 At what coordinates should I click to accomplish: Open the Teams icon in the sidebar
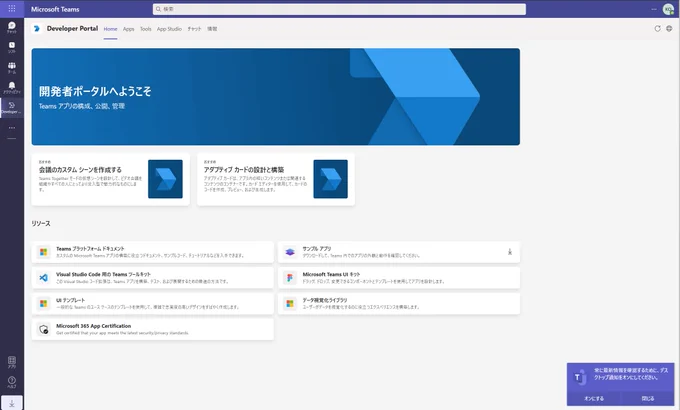(12, 67)
